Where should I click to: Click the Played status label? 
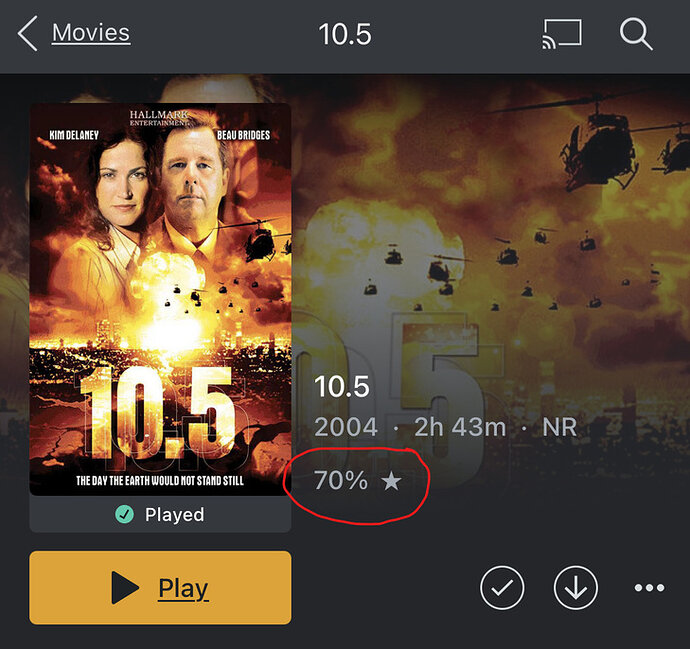tap(174, 515)
